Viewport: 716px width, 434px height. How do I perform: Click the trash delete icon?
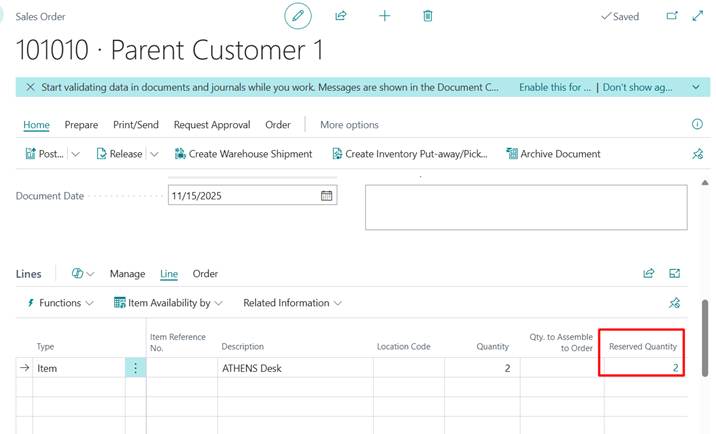click(x=428, y=16)
